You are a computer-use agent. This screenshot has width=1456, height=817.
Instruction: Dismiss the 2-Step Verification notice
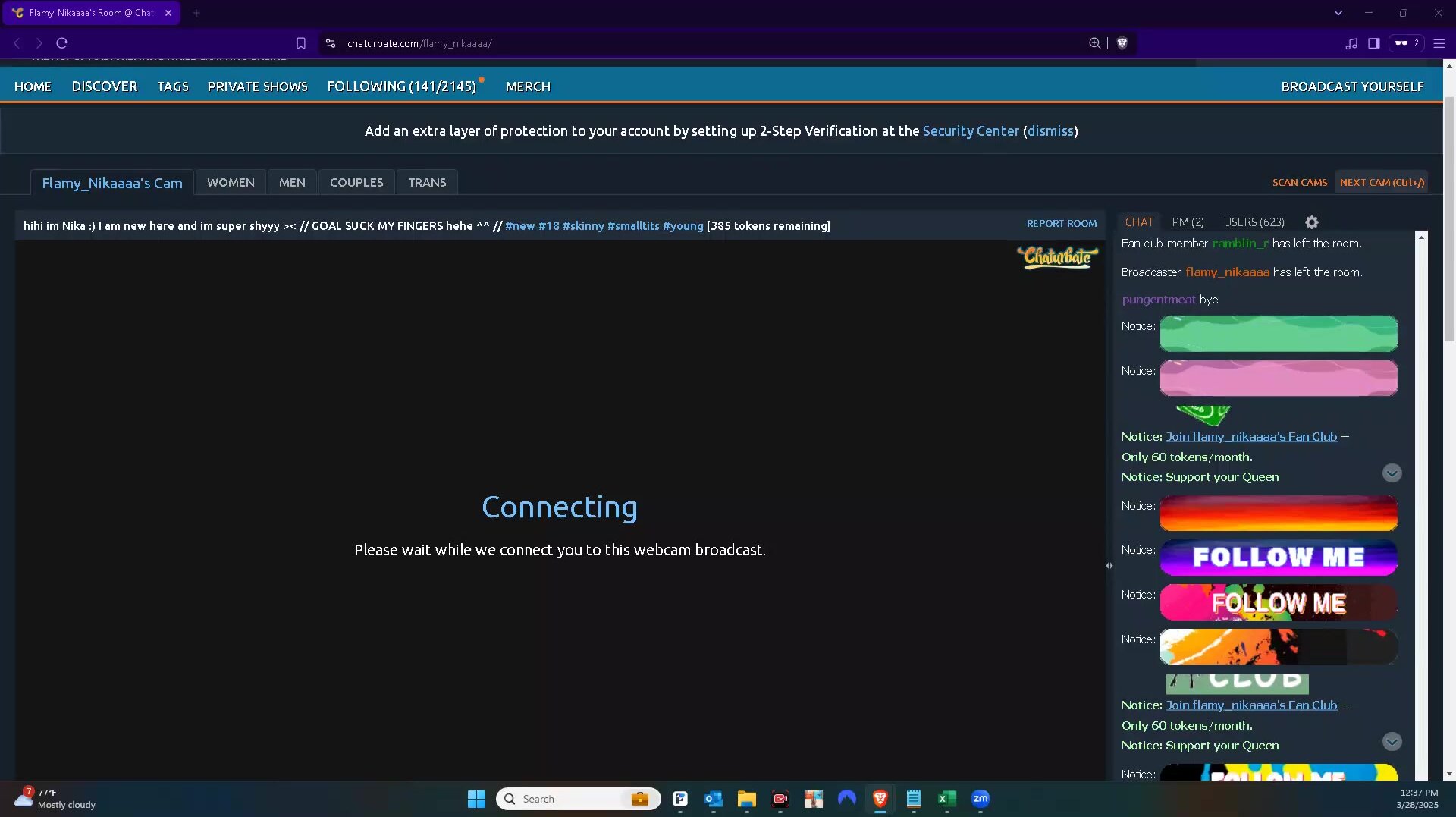[x=1050, y=131]
